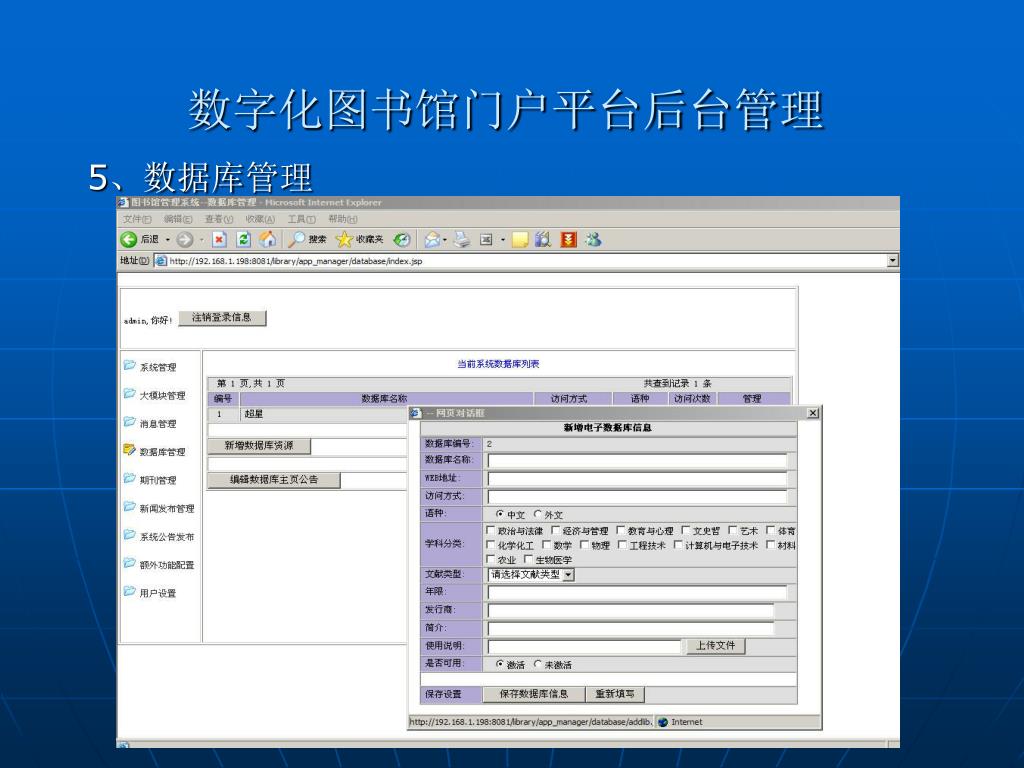The image size is (1024, 768).
Task: Click the Research books toolbar icon
Action: 543,240
